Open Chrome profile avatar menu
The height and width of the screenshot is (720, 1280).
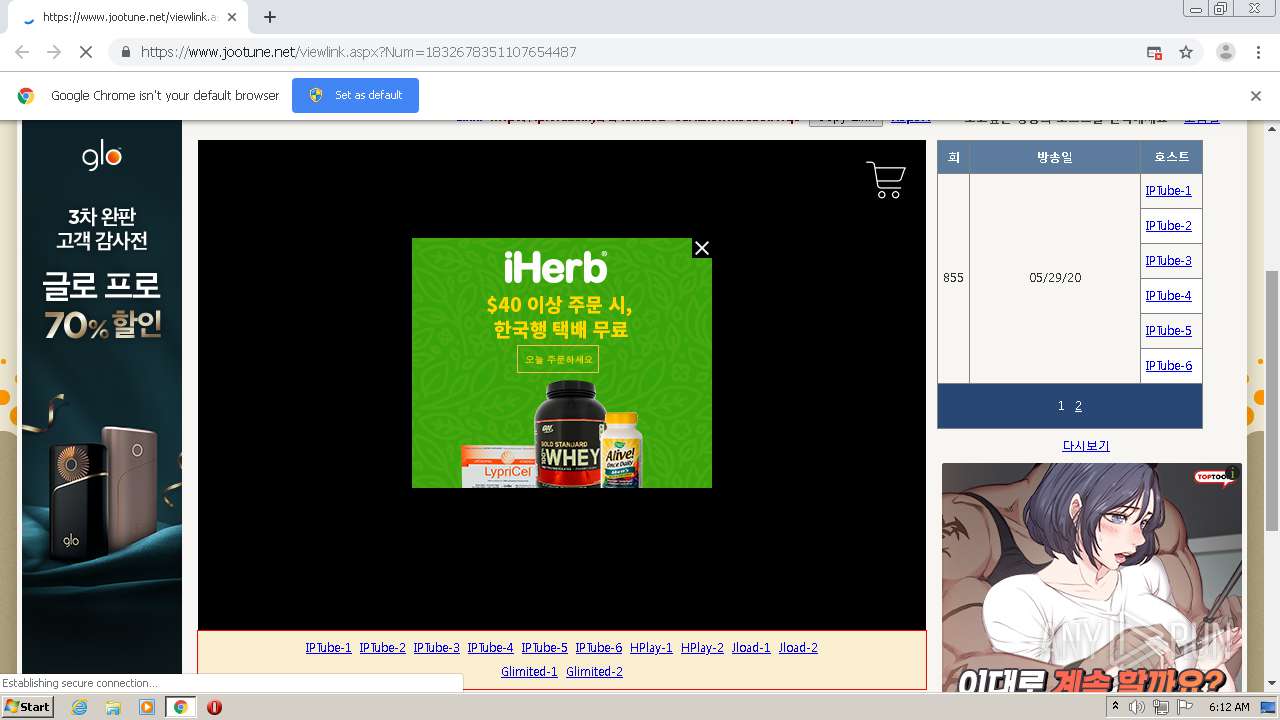1225,52
